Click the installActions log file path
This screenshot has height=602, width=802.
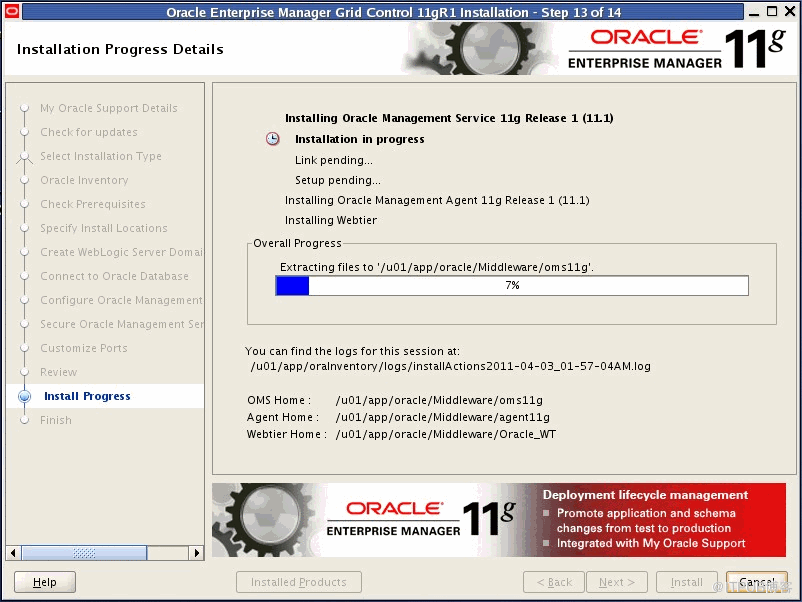451,366
